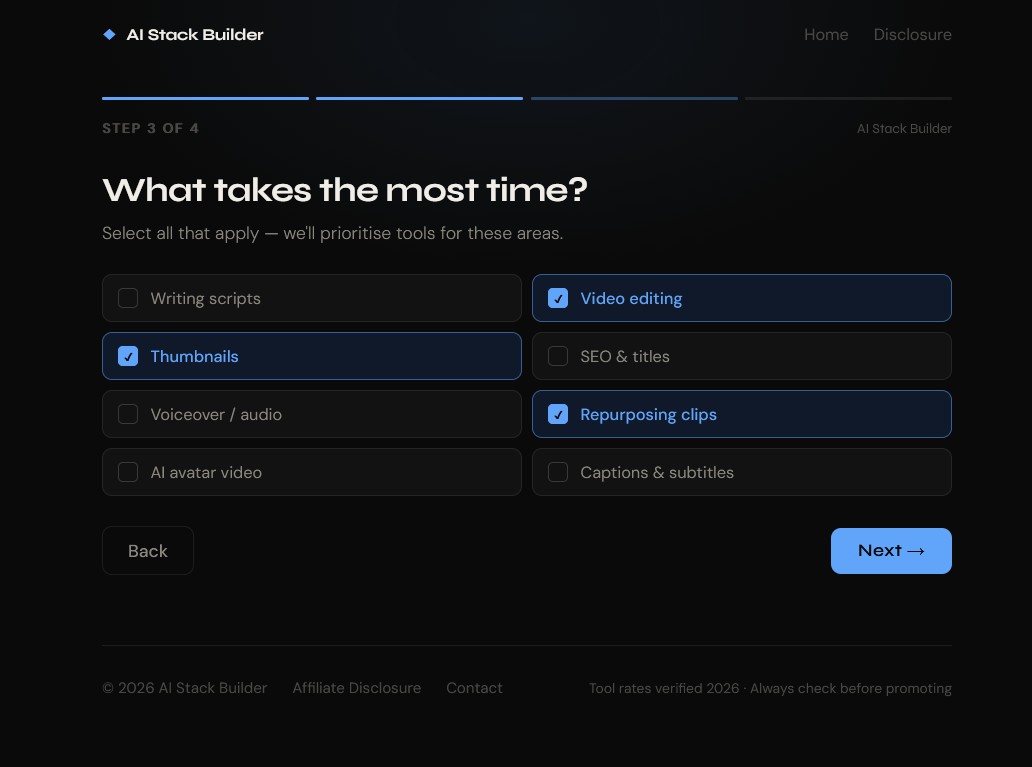Click the AI Stack Builder header title
This screenshot has height=767, width=1032.
[x=195, y=35]
